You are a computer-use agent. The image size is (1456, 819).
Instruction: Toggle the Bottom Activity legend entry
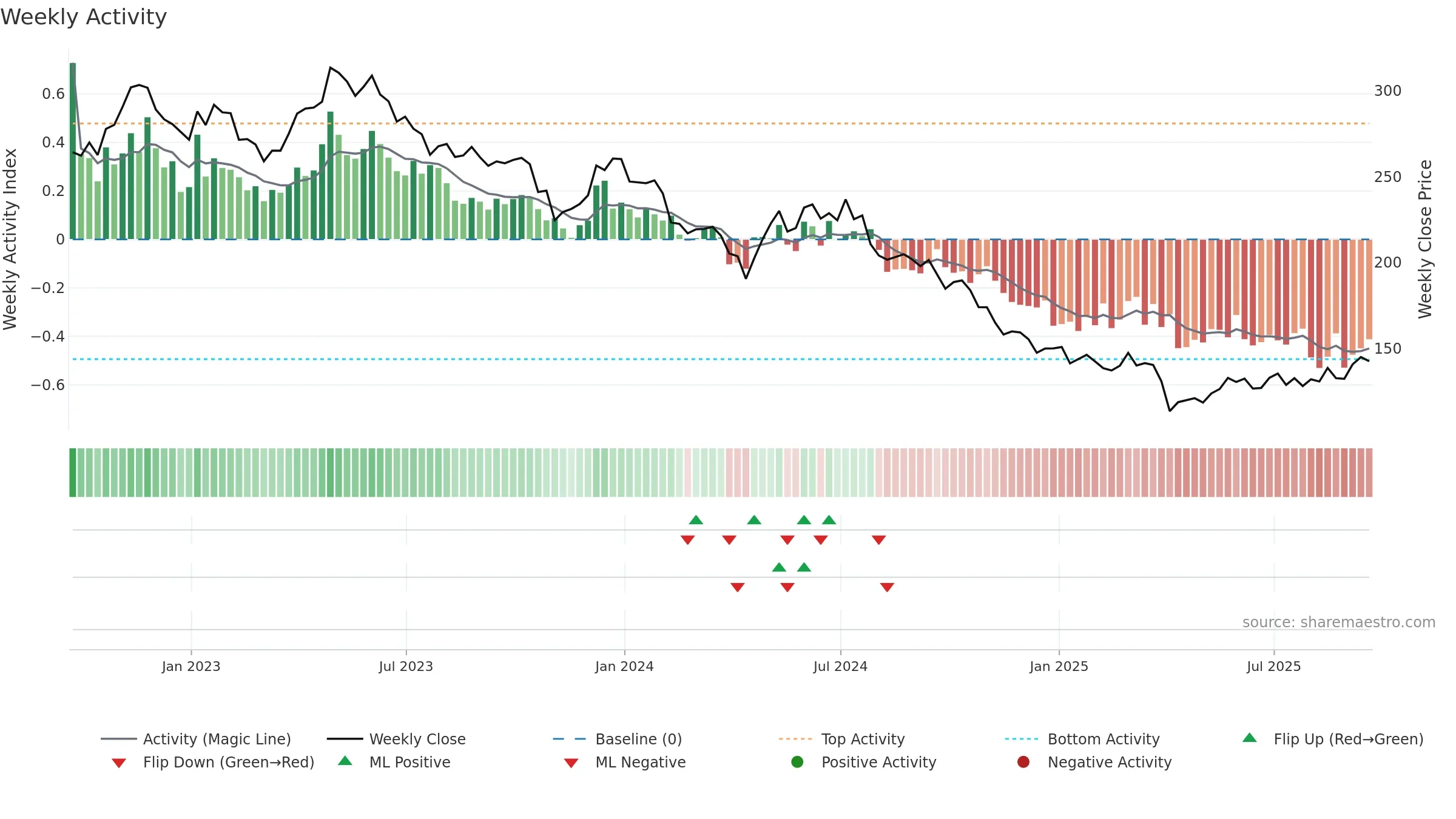tap(1082, 739)
